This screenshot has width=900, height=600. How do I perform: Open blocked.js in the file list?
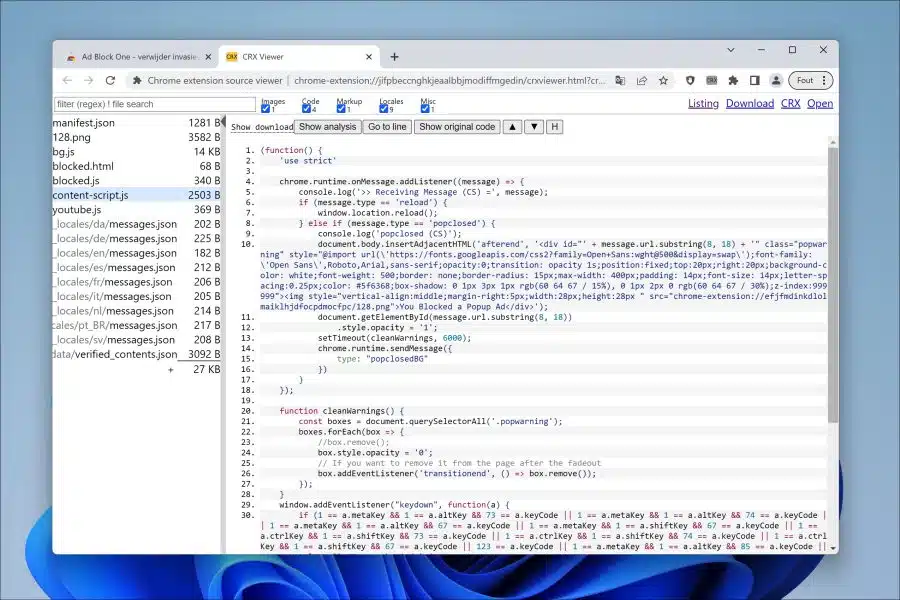(x=137, y=180)
